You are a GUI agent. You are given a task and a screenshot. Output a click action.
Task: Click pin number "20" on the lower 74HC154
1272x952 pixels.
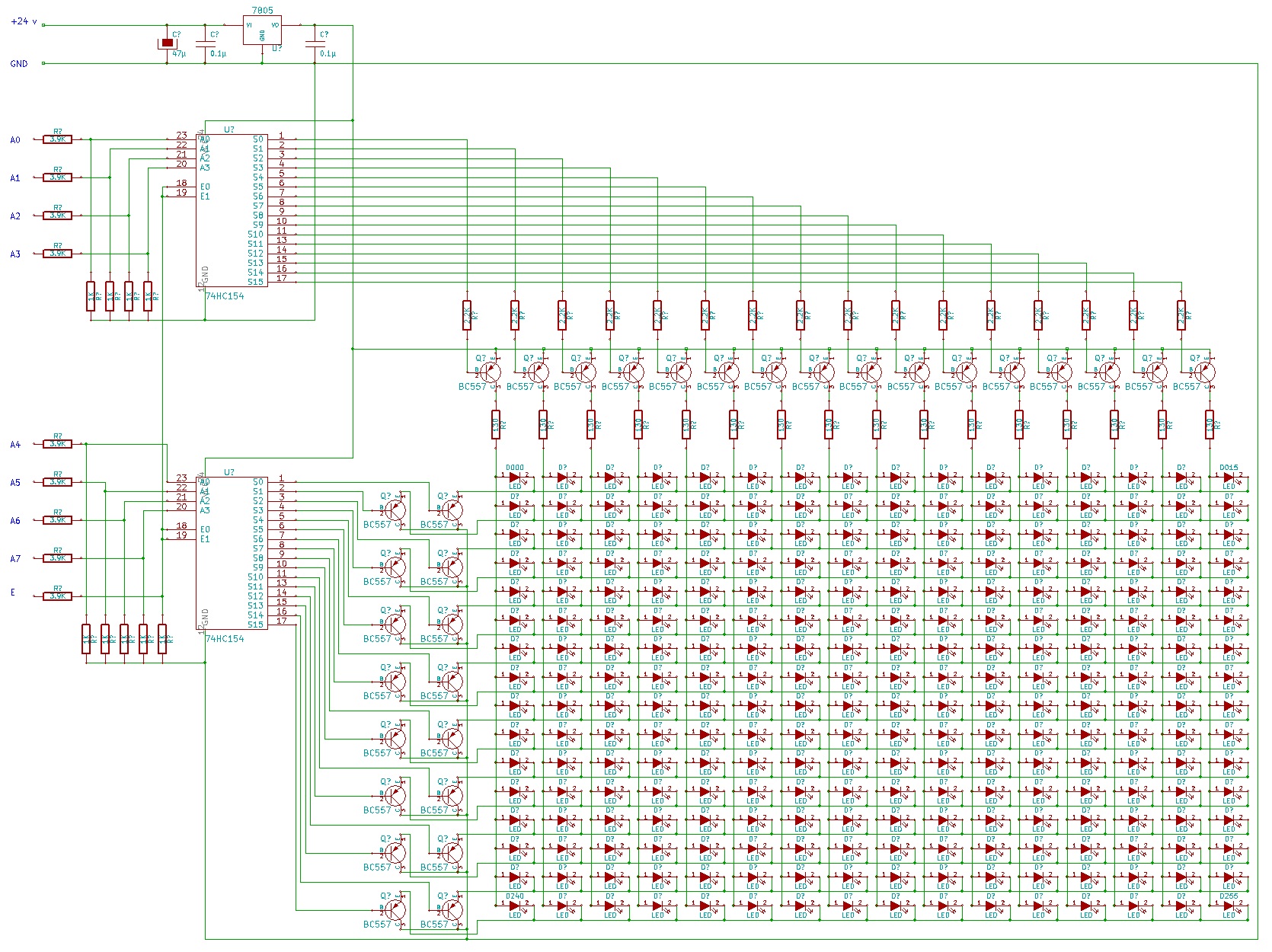point(181,506)
